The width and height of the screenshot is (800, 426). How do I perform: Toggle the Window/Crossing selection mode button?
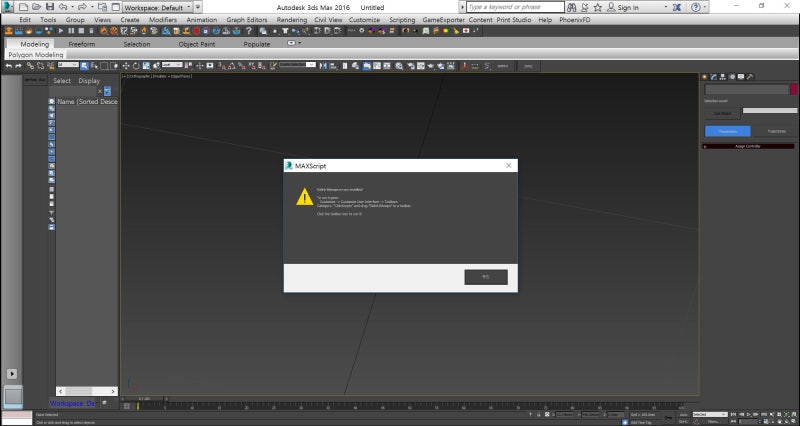pos(114,66)
